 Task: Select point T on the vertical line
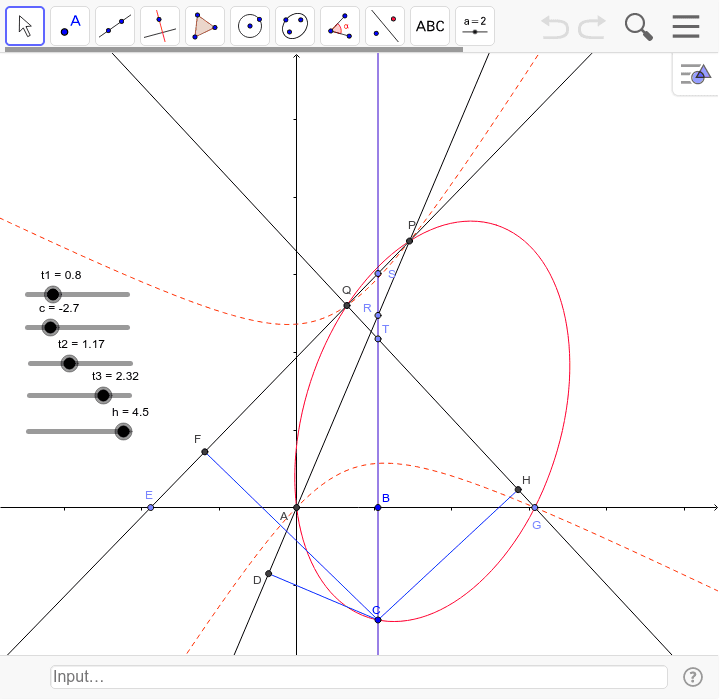coord(378,339)
